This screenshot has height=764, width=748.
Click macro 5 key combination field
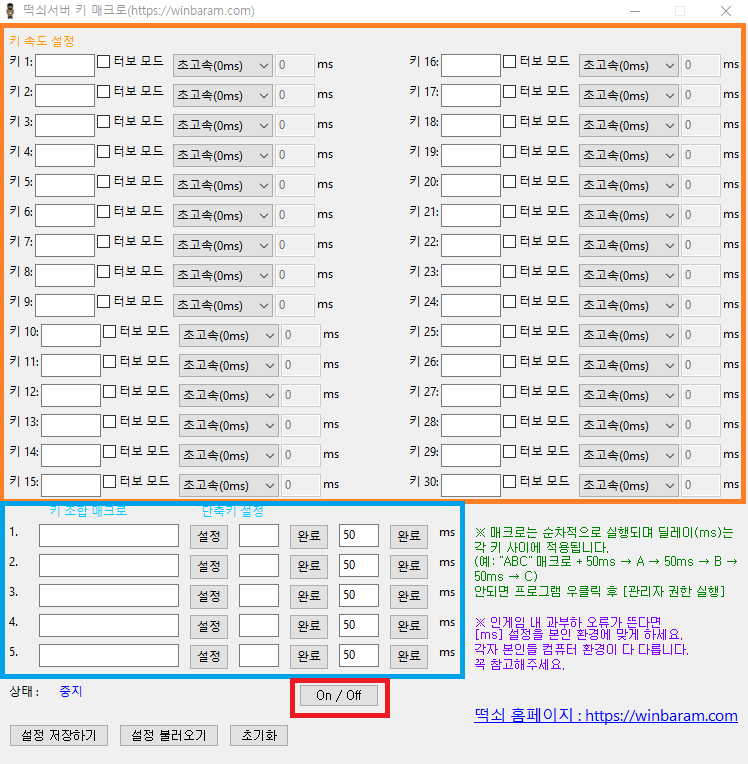pos(109,655)
